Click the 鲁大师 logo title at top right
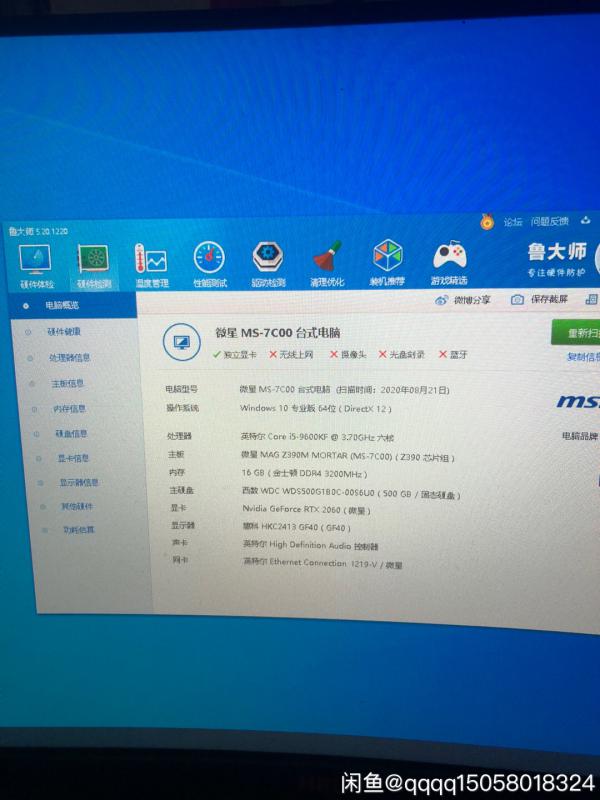600x800 pixels. pos(557,252)
